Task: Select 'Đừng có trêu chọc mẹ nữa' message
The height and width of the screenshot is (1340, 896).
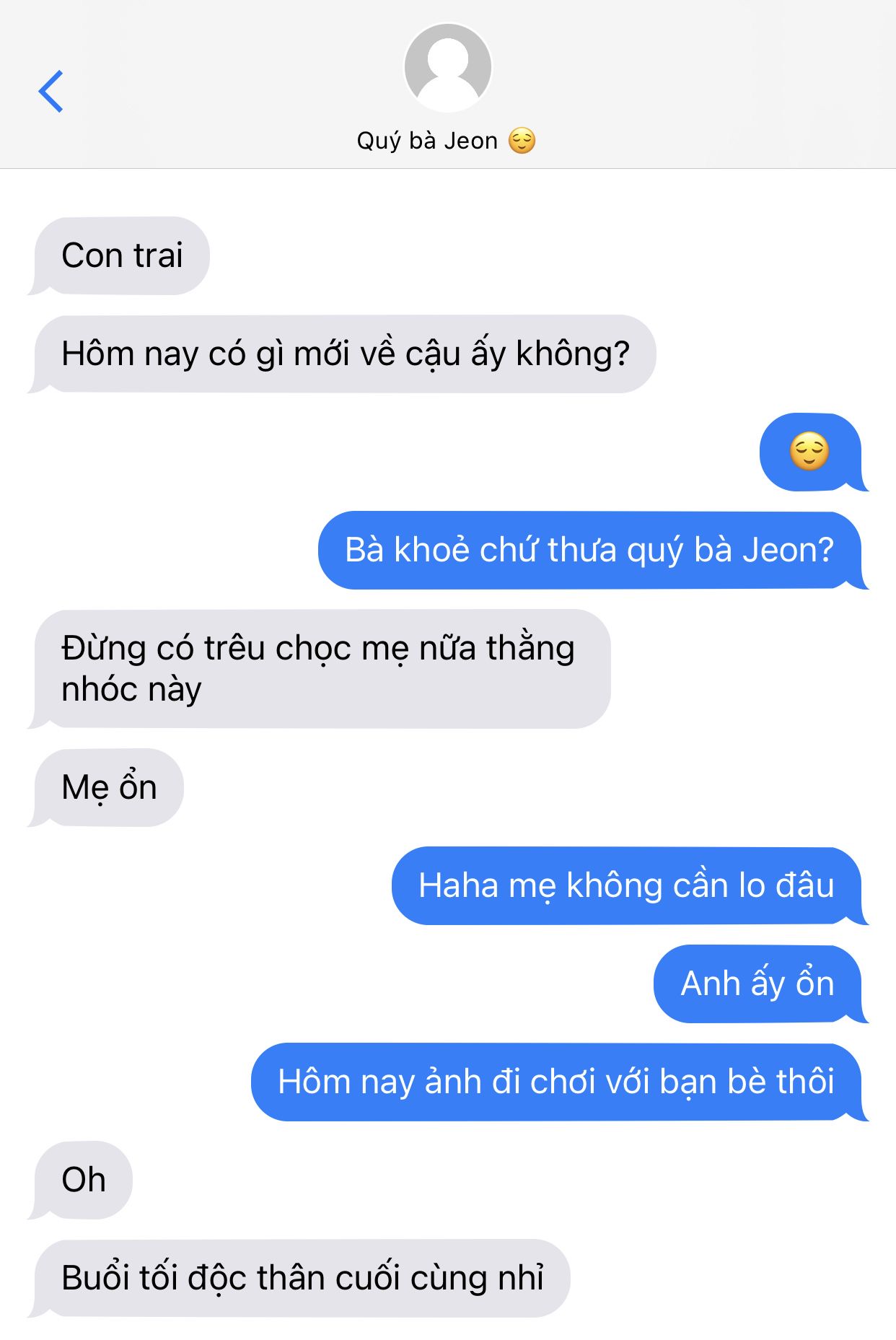Action: click(x=320, y=669)
